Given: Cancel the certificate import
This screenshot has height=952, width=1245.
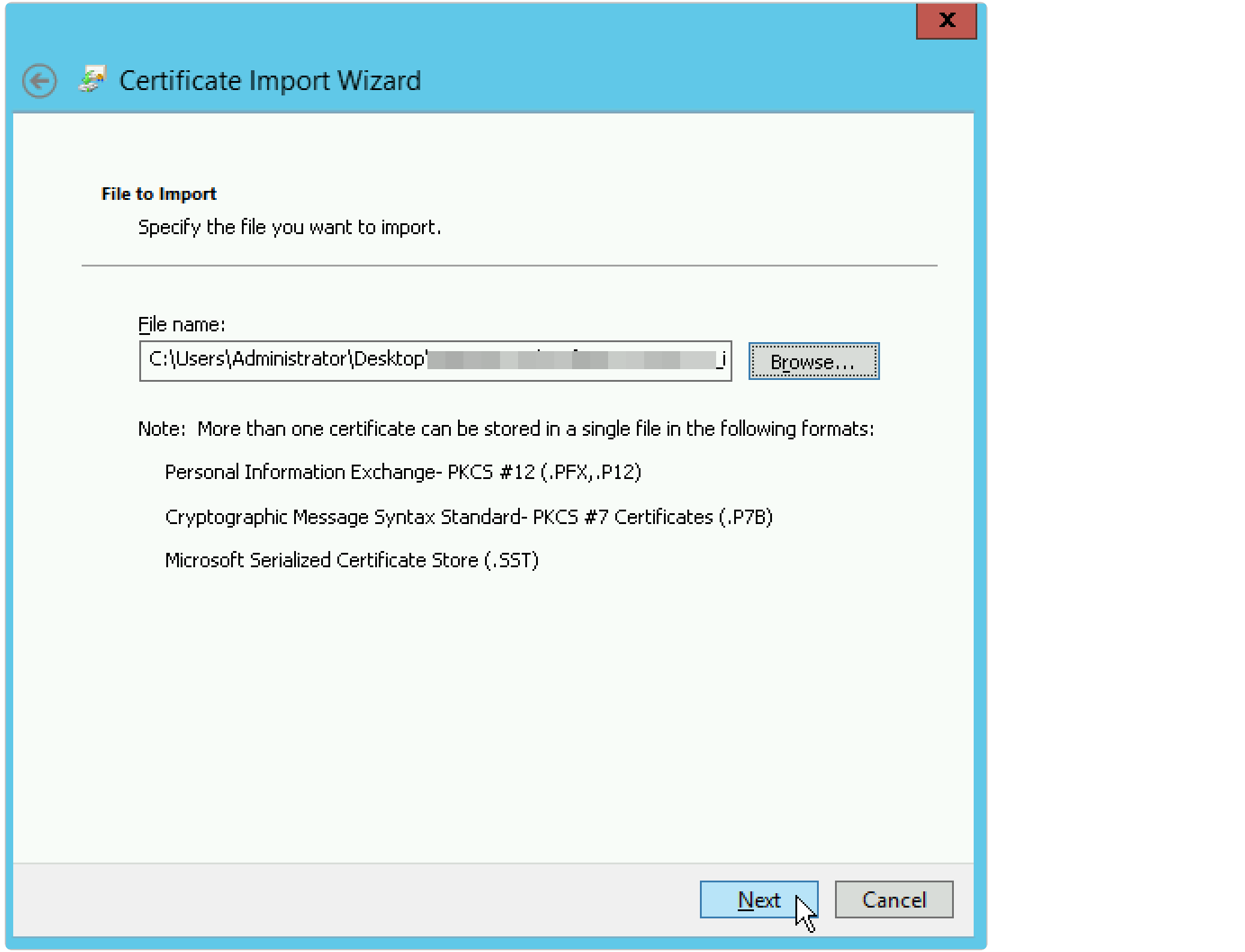Looking at the screenshot, I should click(x=893, y=900).
